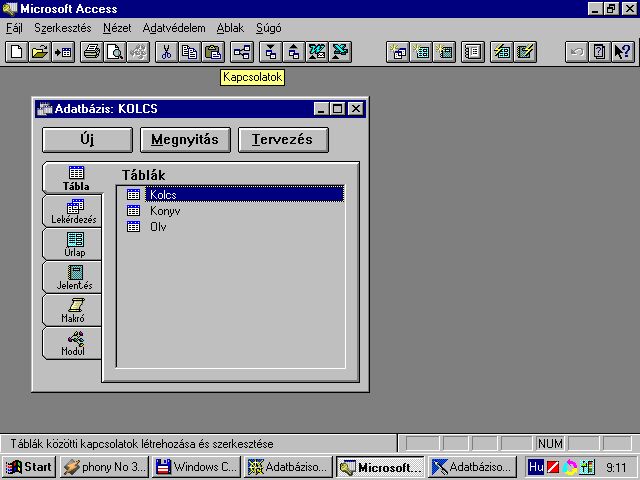The width and height of the screenshot is (640, 480).
Task: Click the Paste clipboard toolbar icon
Action: [x=213, y=52]
